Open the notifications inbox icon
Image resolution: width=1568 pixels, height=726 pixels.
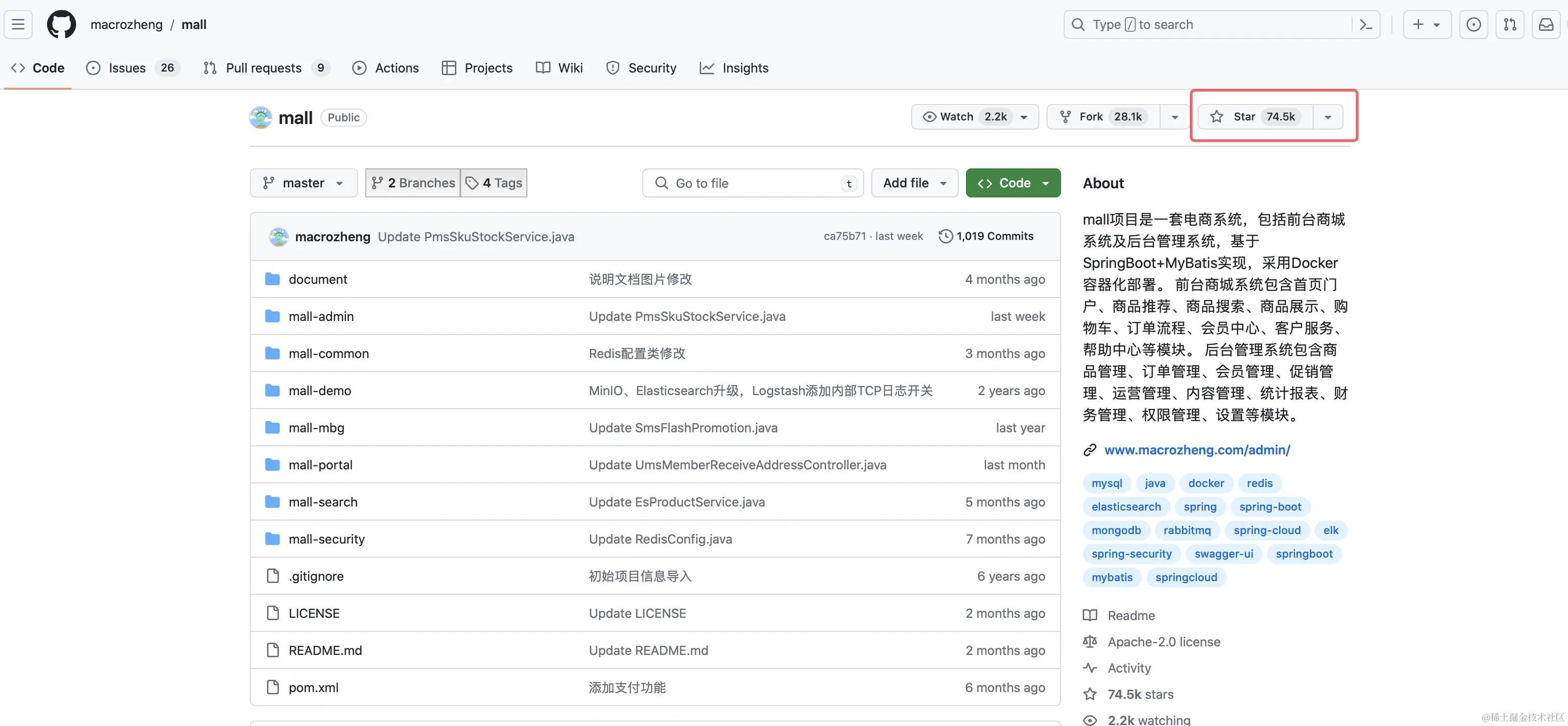coord(1546,24)
